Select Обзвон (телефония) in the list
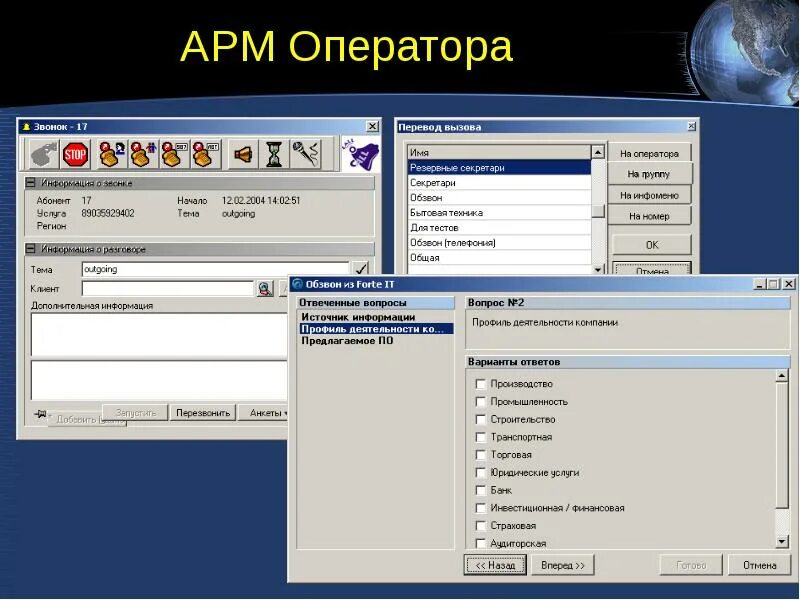The width and height of the screenshot is (800, 600). coord(499,243)
